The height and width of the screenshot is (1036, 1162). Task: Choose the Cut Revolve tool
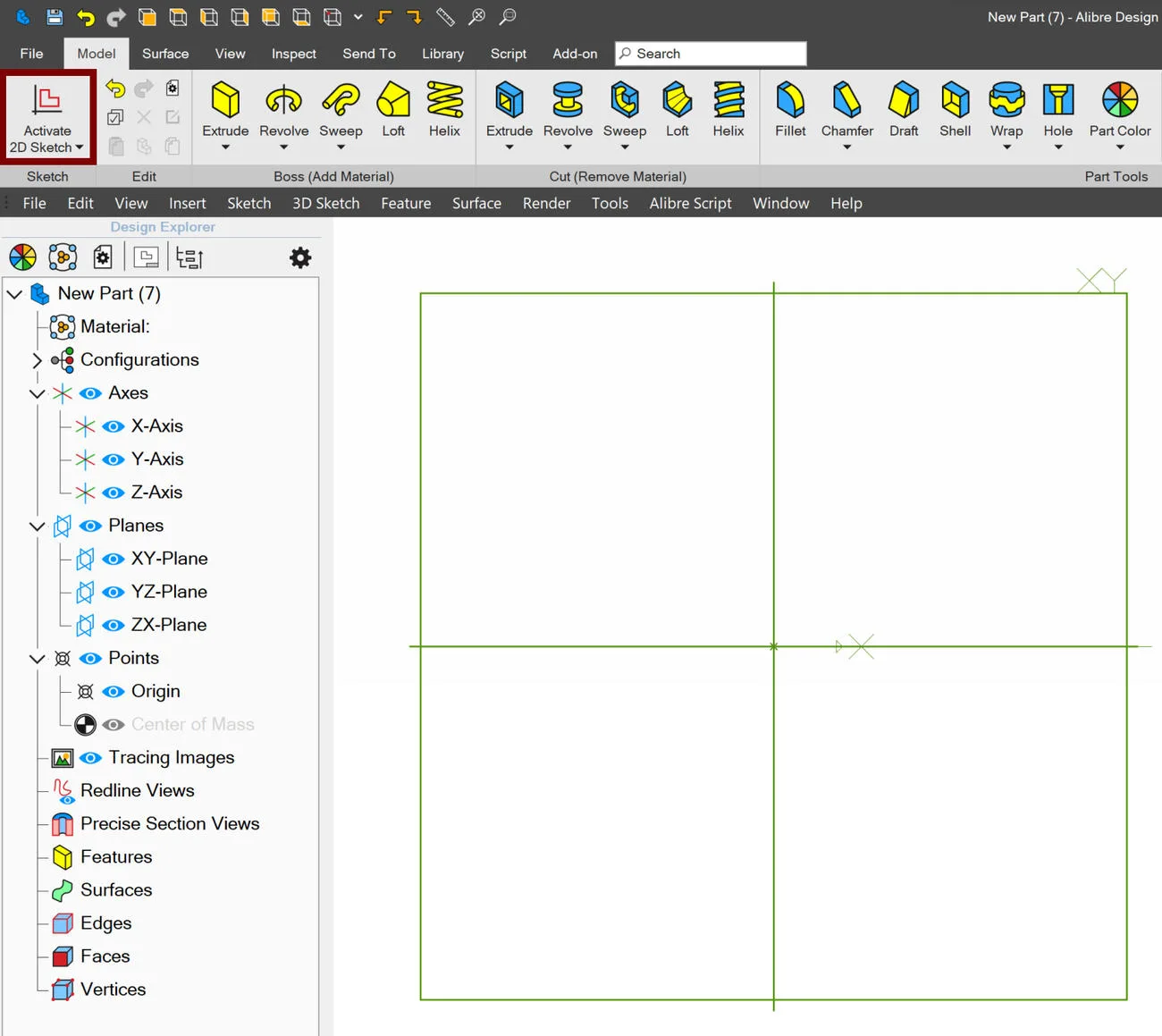coord(568,100)
